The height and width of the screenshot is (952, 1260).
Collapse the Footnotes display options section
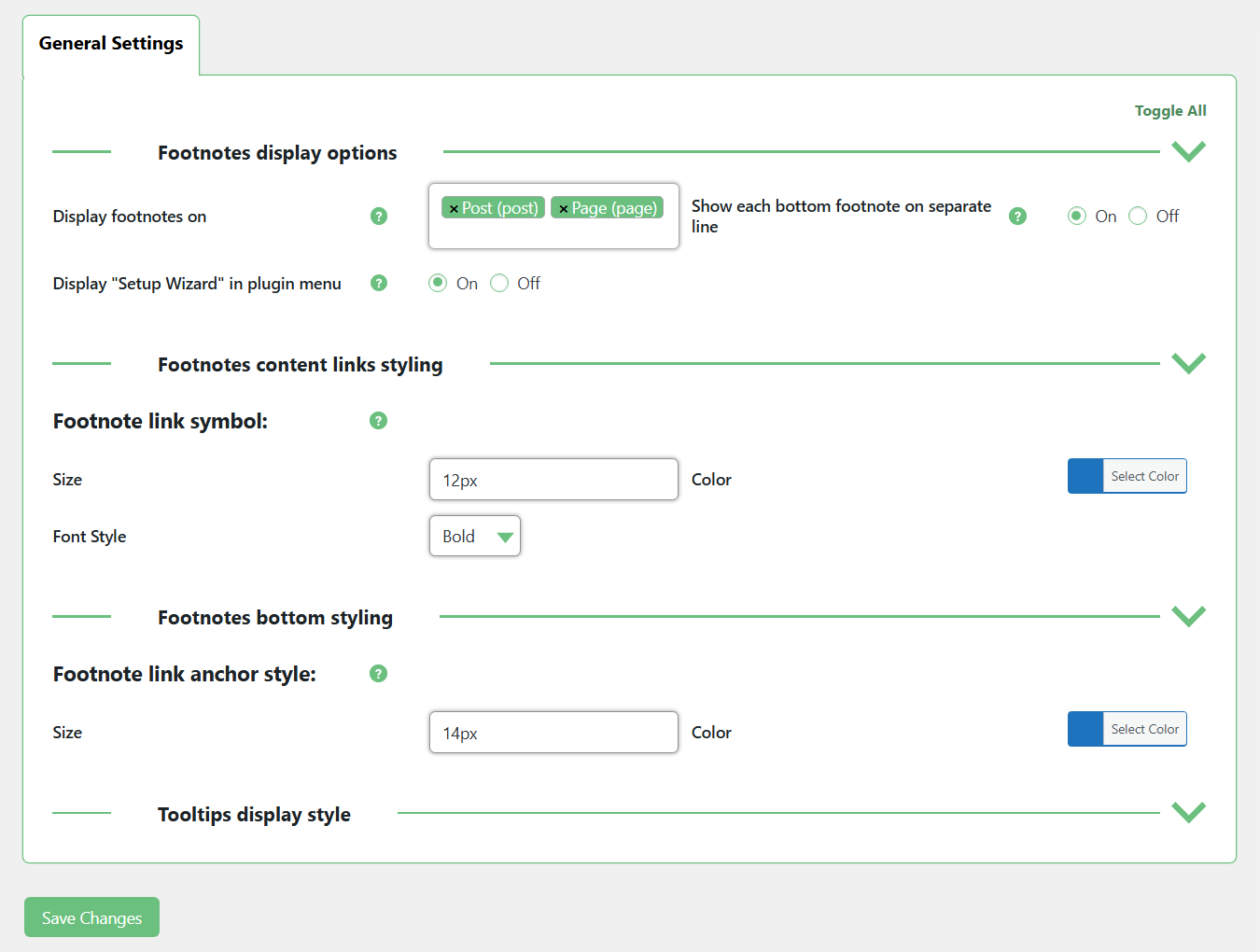(x=1189, y=151)
